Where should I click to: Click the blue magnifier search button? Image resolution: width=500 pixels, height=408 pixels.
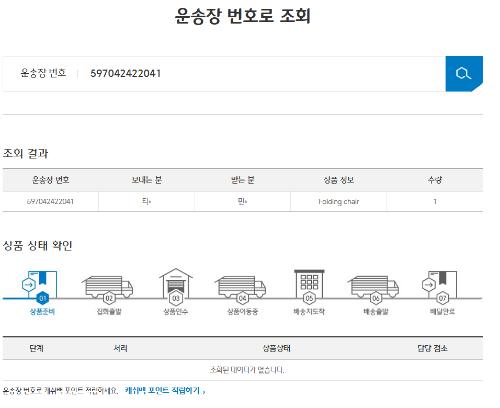coord(464,74)
